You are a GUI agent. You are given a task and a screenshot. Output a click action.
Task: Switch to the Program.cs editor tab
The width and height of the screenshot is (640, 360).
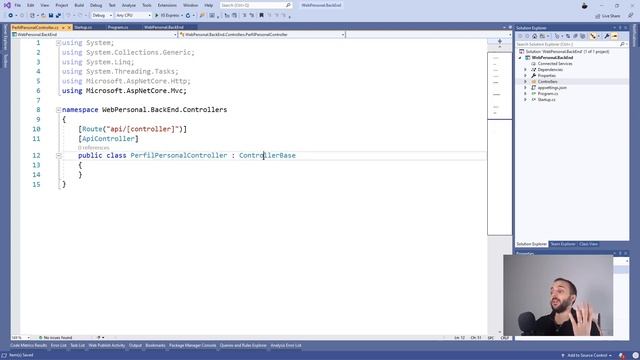point(118,27)
